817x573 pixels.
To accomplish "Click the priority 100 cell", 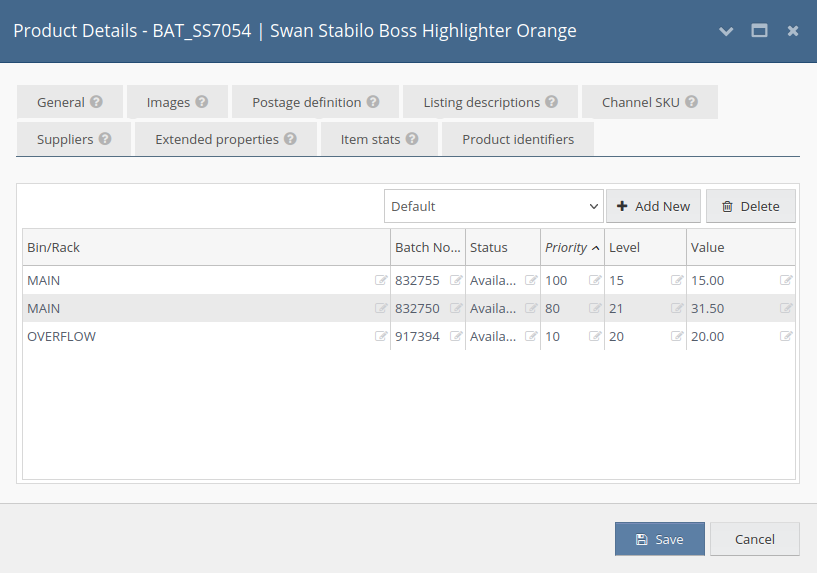I will tap(572, 280).
